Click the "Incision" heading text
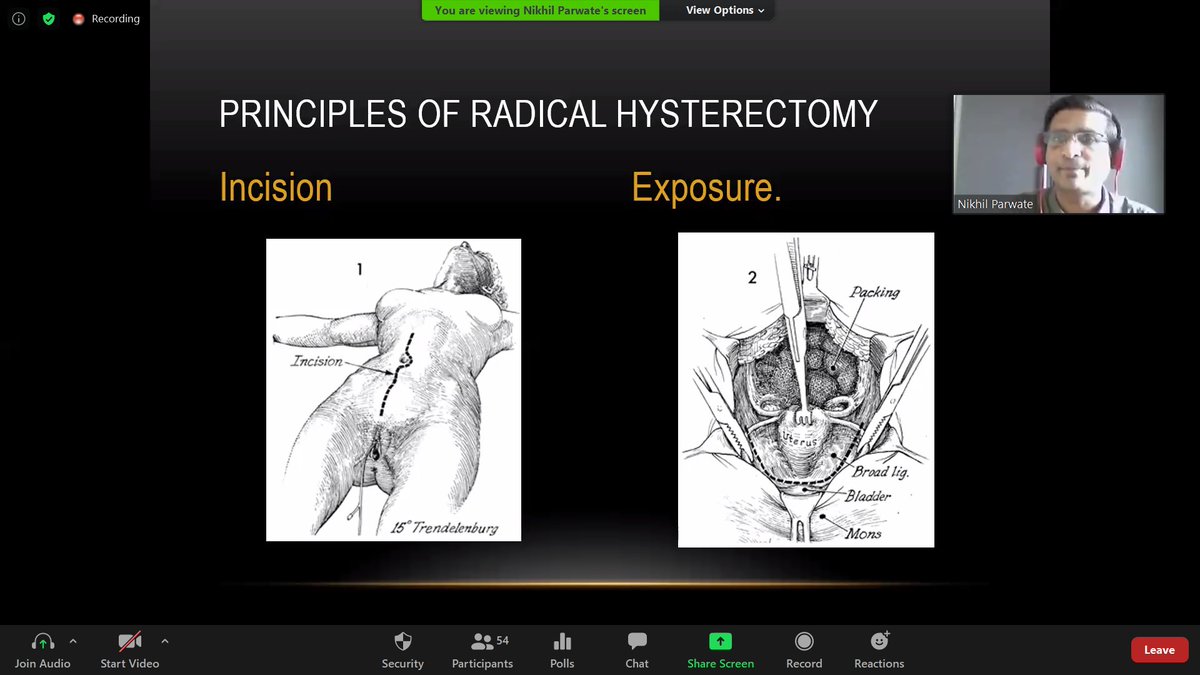Image resolution: width=1200 pixels, height=675 pixels. 276,187
